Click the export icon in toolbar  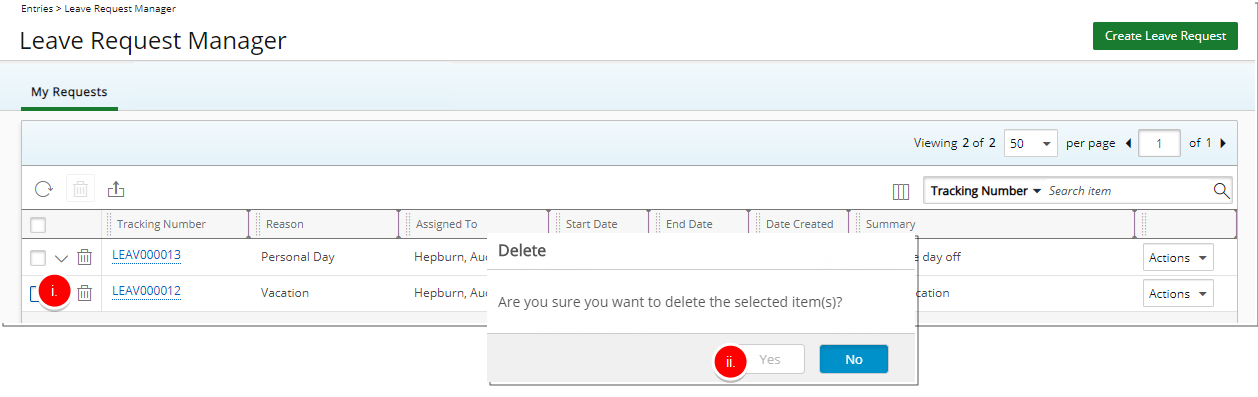[116, 189]
